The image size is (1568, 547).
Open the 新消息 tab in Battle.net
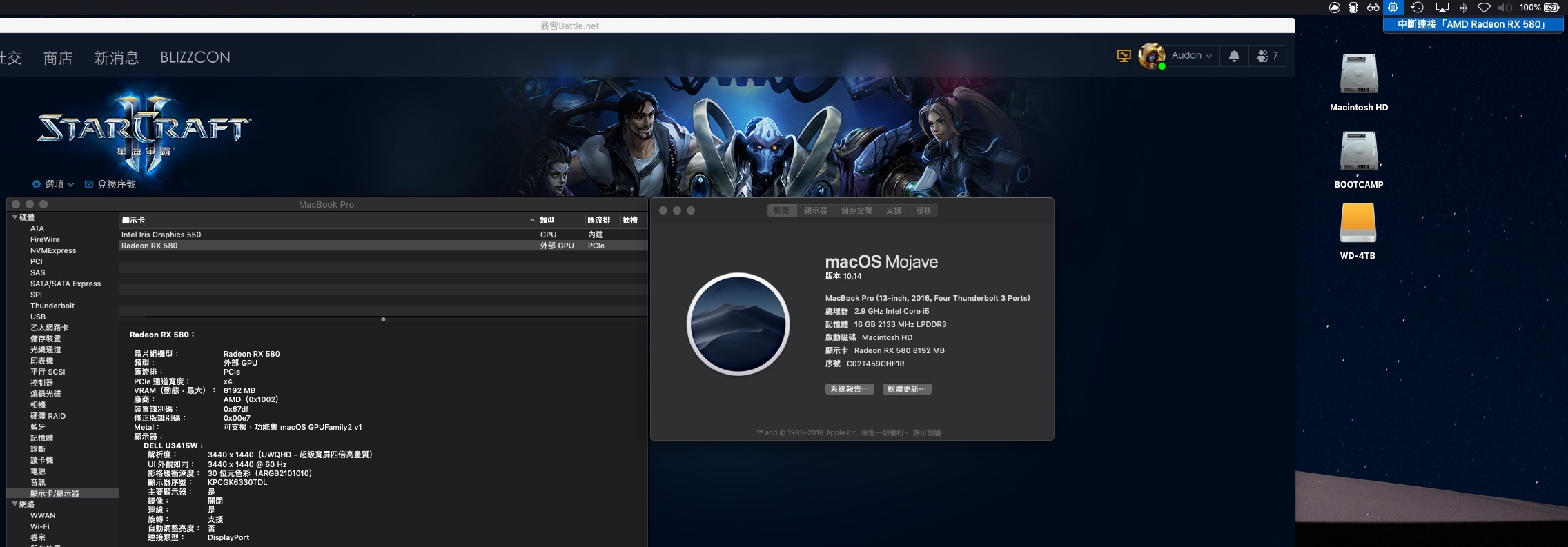click(116, 58)
